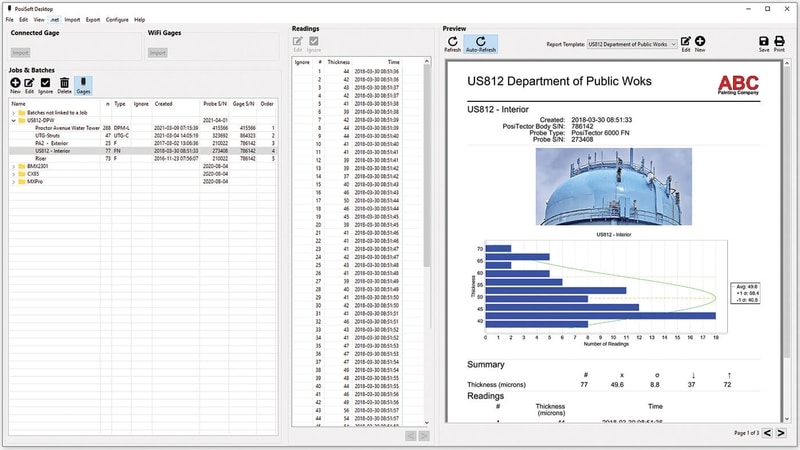The height and width of the screenshot is (450, 800).
Task: Open the Report Template dropdown
Action: [630, 44]
